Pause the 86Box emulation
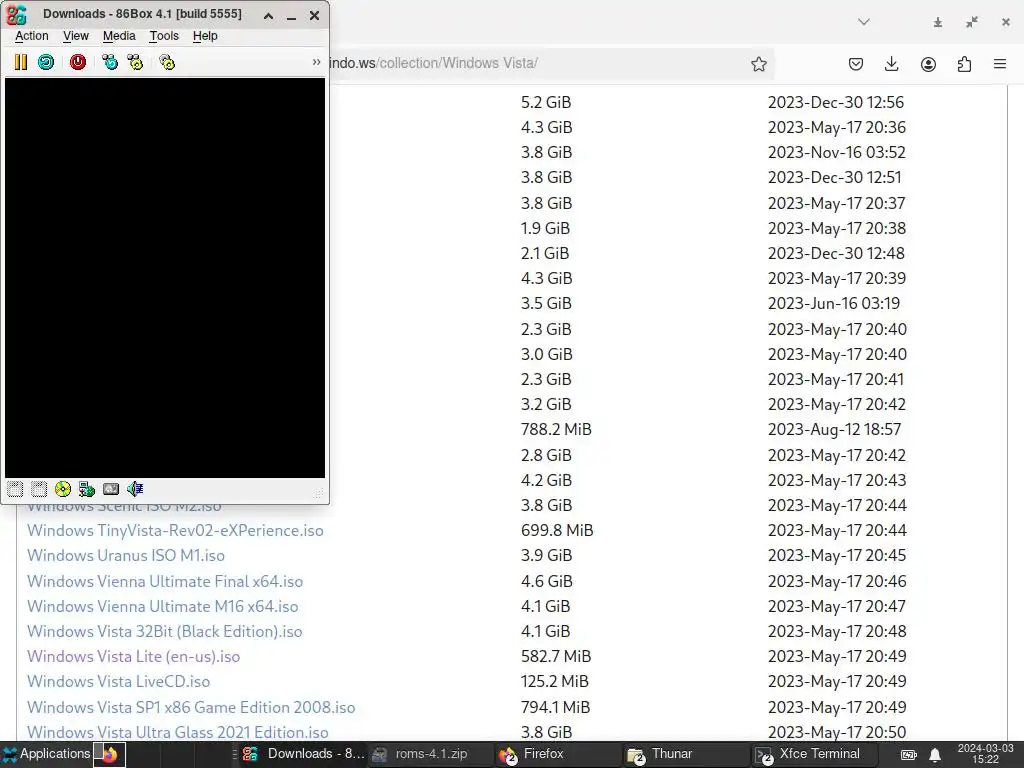 click(x=21, y=62)
